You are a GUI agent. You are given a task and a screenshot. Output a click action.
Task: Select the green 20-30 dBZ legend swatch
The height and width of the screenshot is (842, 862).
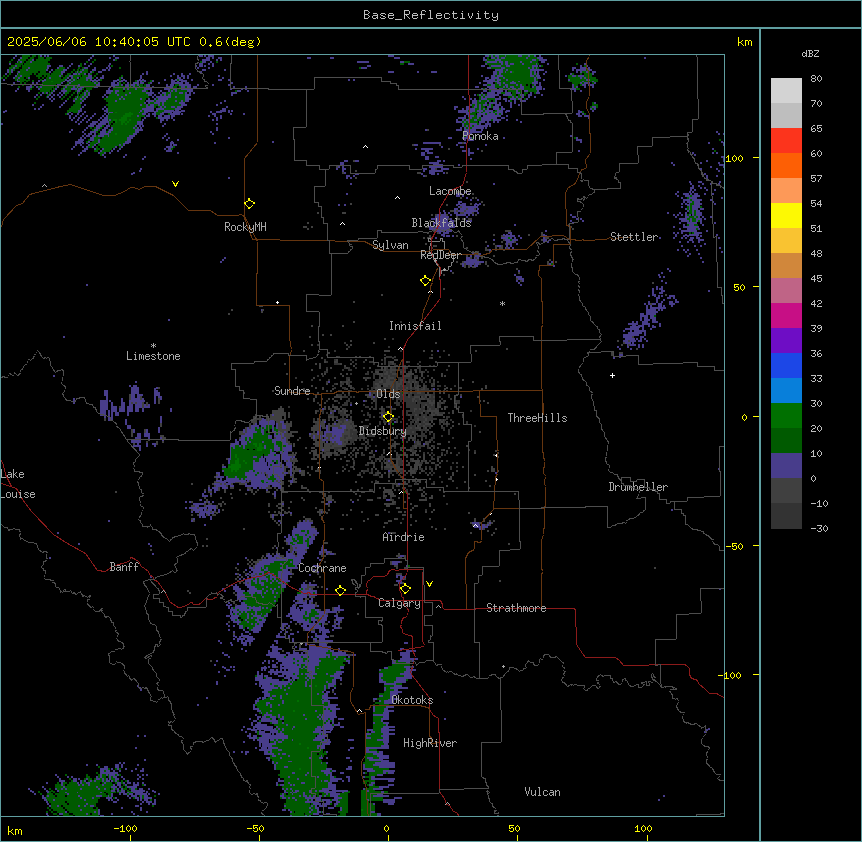786,416
